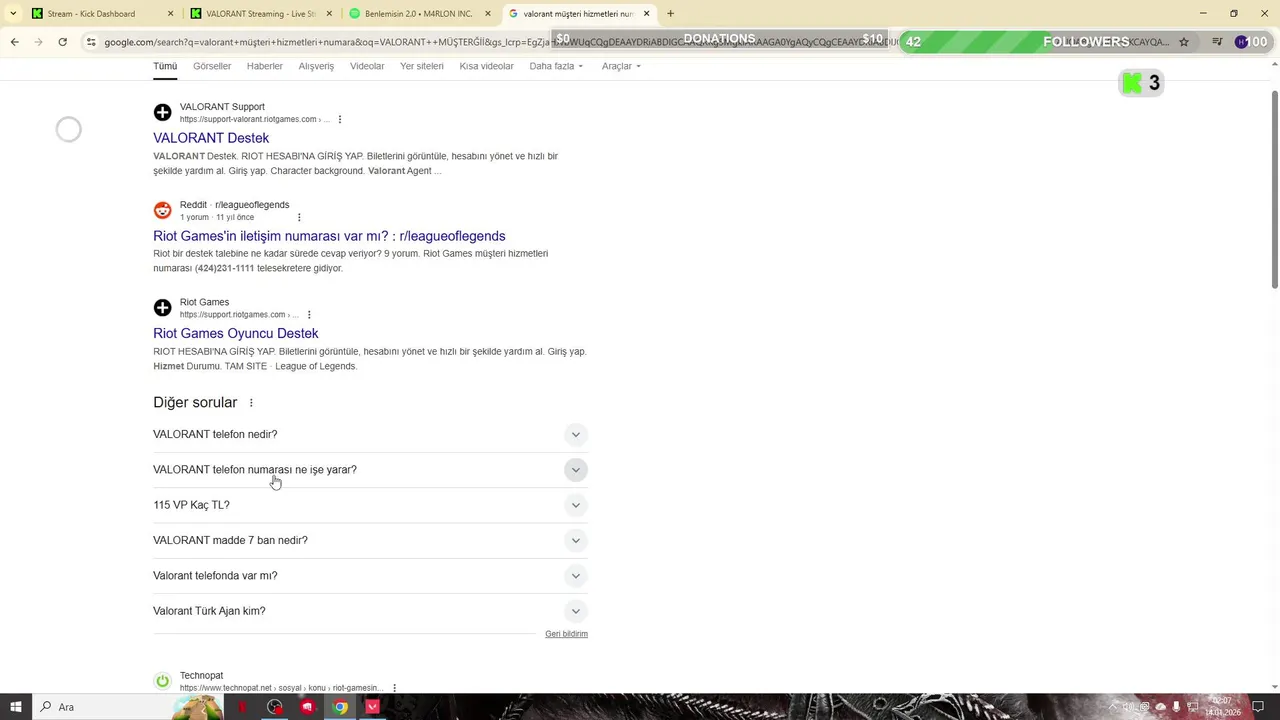1280x720 pixels.
Task: Open the notification center icon
Action: pos(1258,707)
